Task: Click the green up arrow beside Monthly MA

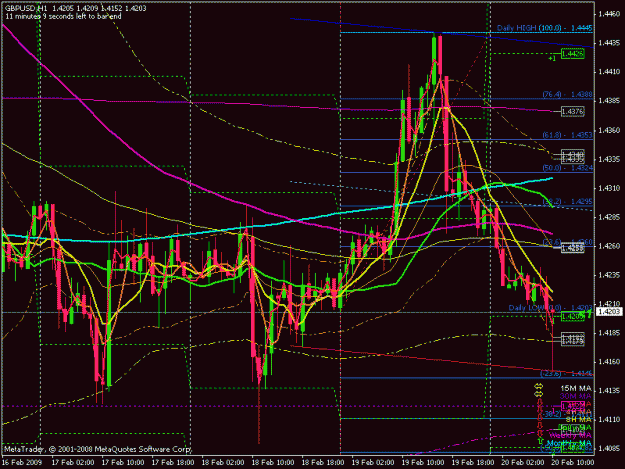Action: click(x=540, y=442)
